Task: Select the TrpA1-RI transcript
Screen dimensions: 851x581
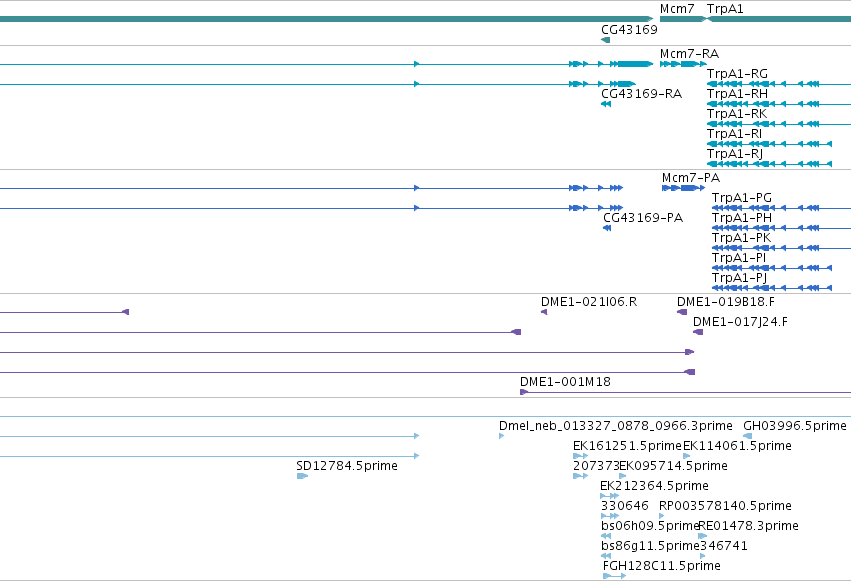Action: tap(769, 144)
